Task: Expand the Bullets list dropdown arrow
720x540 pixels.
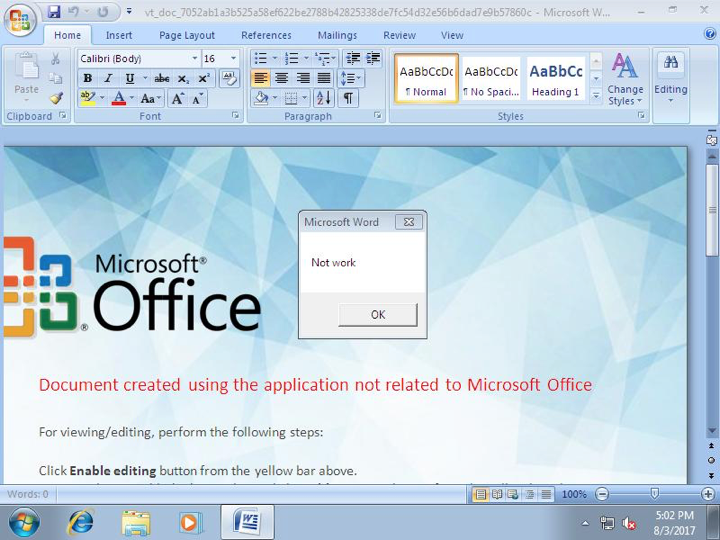Action: pyautogui.click(x=275, y=58)
